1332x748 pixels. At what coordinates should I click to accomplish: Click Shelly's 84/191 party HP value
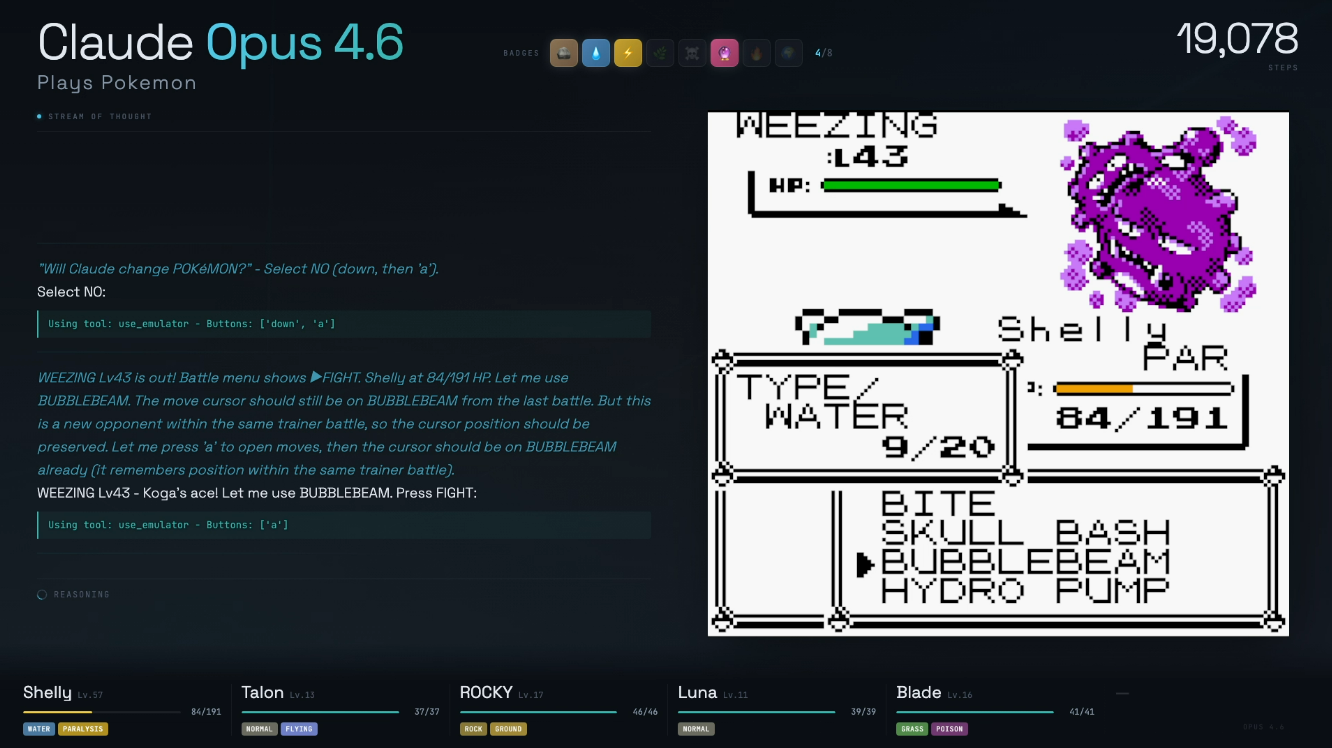pos(206,712)
